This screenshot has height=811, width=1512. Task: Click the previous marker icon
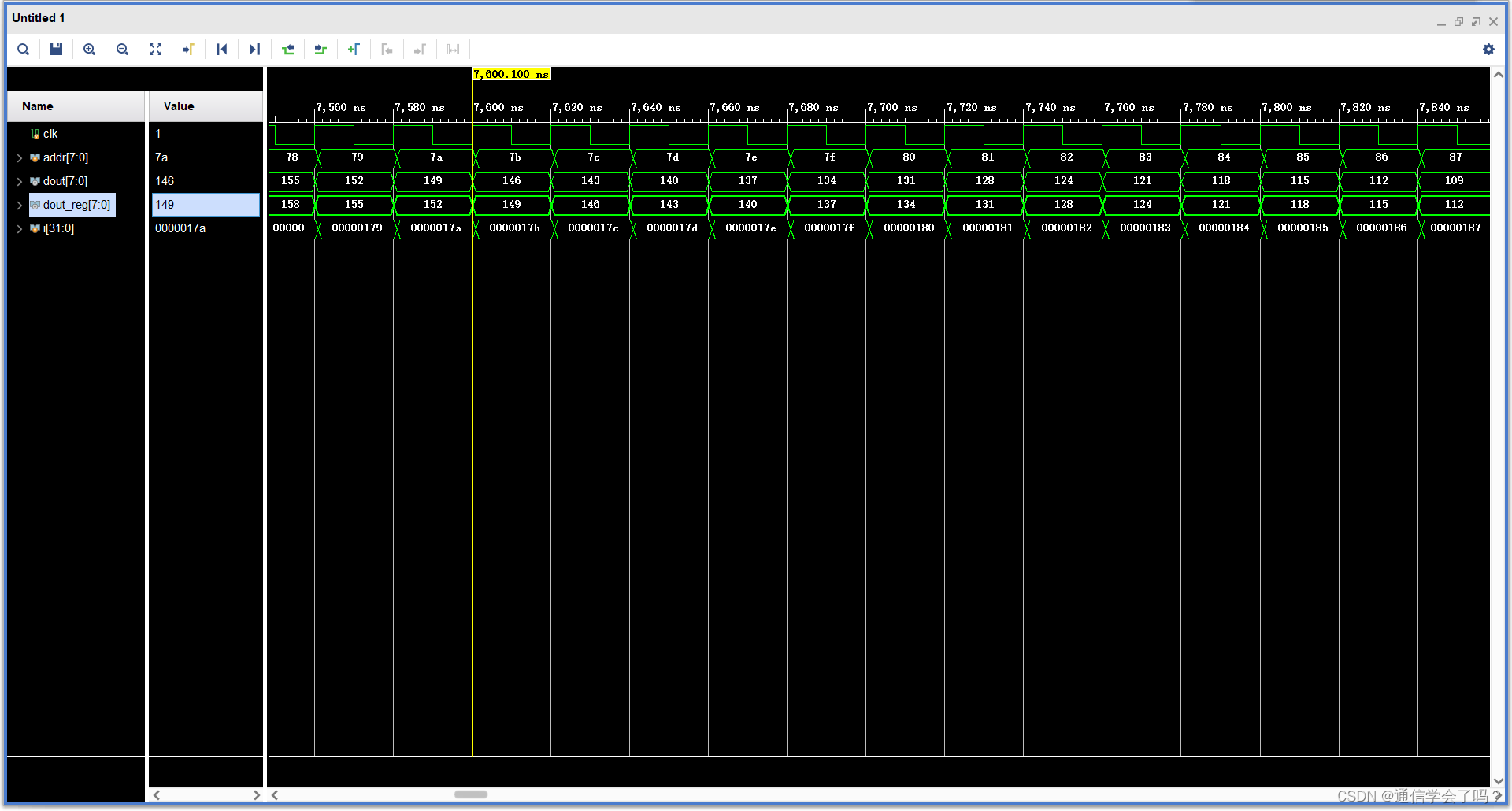click(x=387, y=50)
